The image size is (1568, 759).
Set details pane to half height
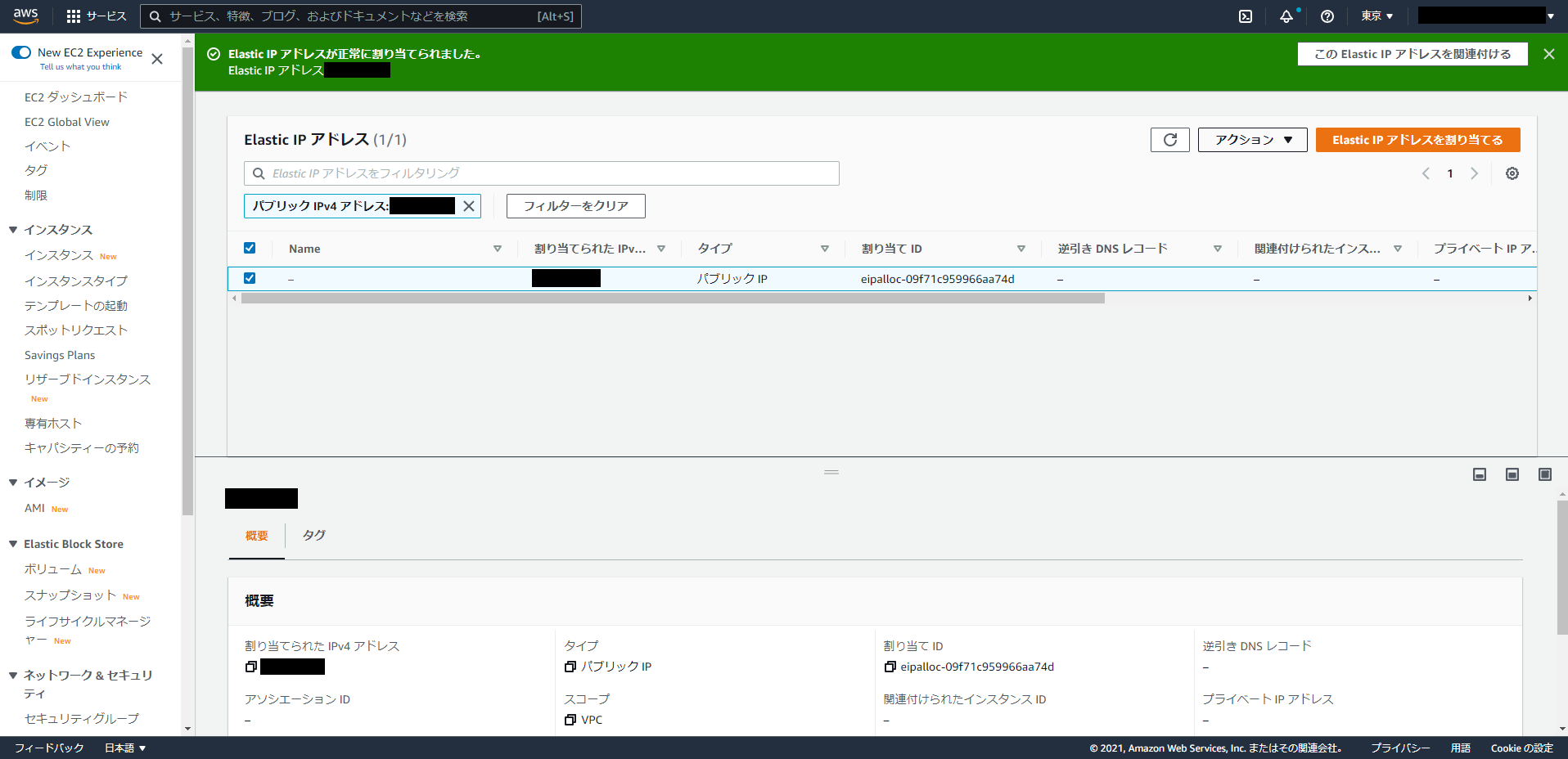[x=1512, y=474]
